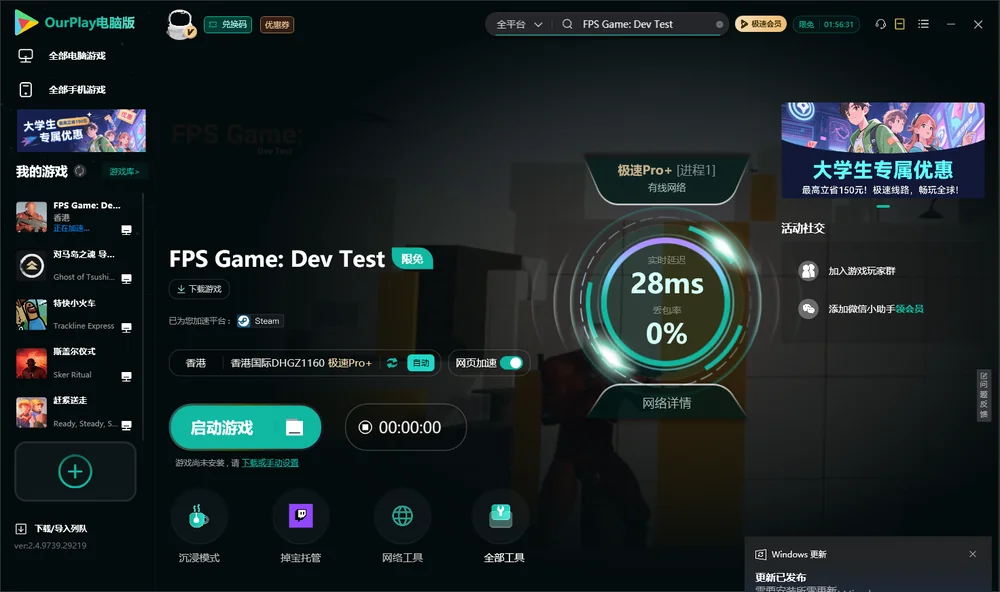This screenshot has width=1000, height=592.
Task: Open the user avatar profile
Action: (x=180, y=24)
